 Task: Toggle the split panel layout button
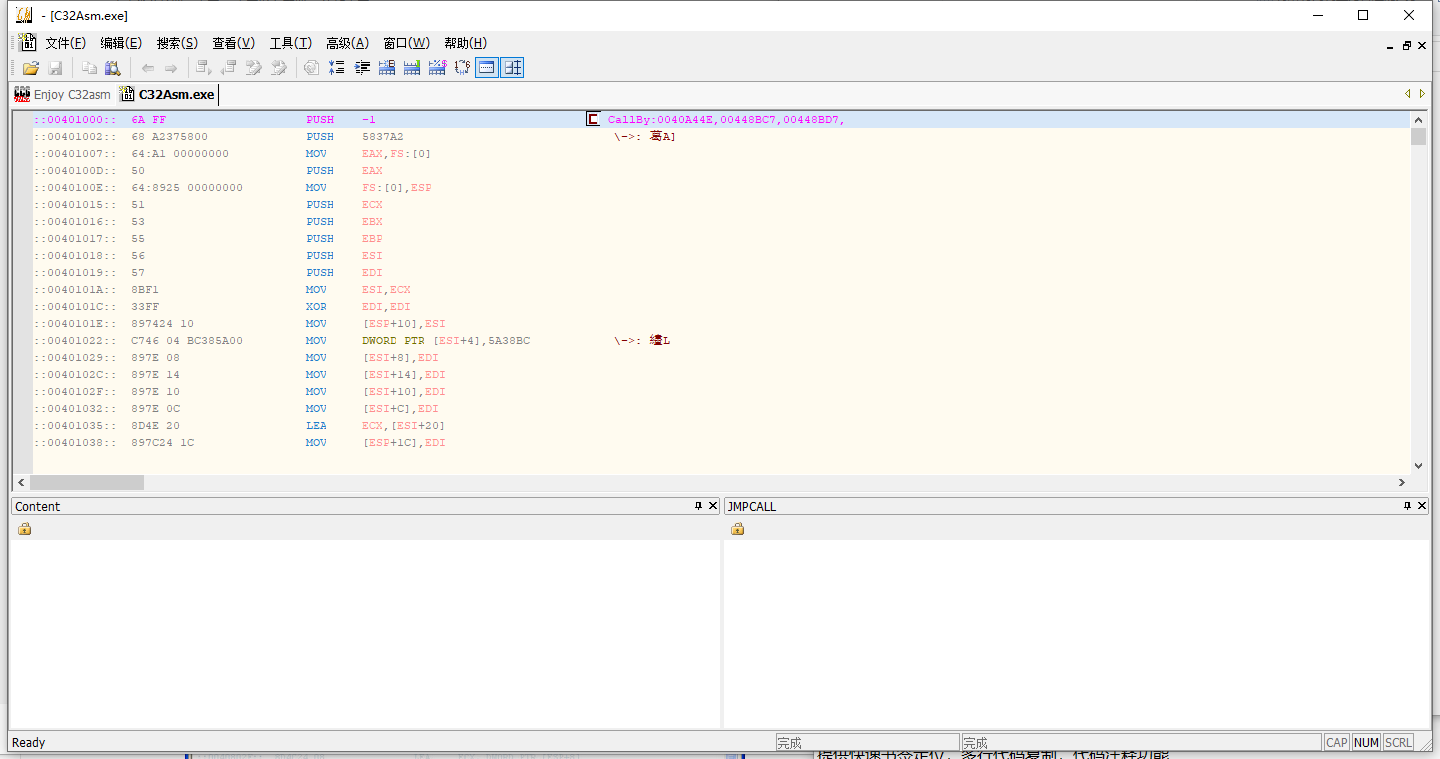point(513,68)
